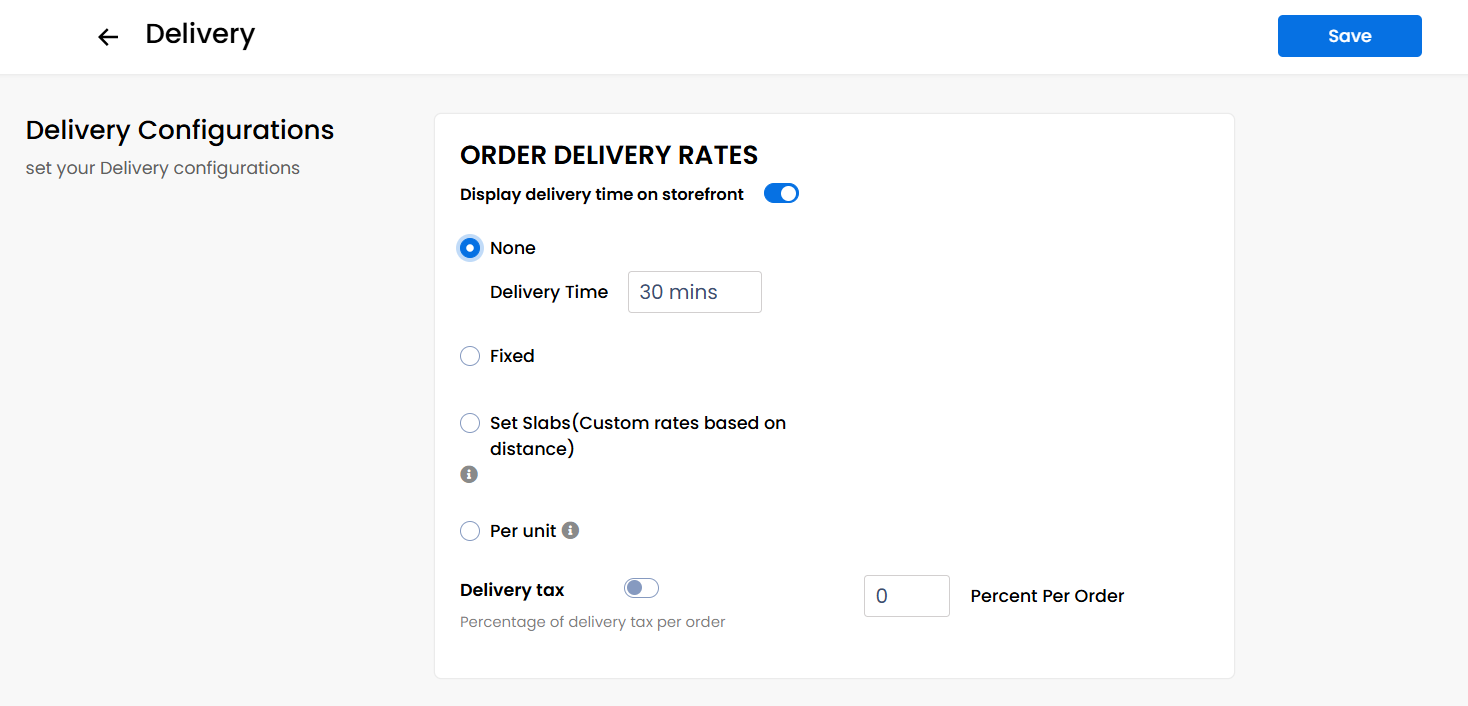Click the Save button
Image resolution: width=1468 pixels, height=706 pixels.
click(x=1349, y=36)
